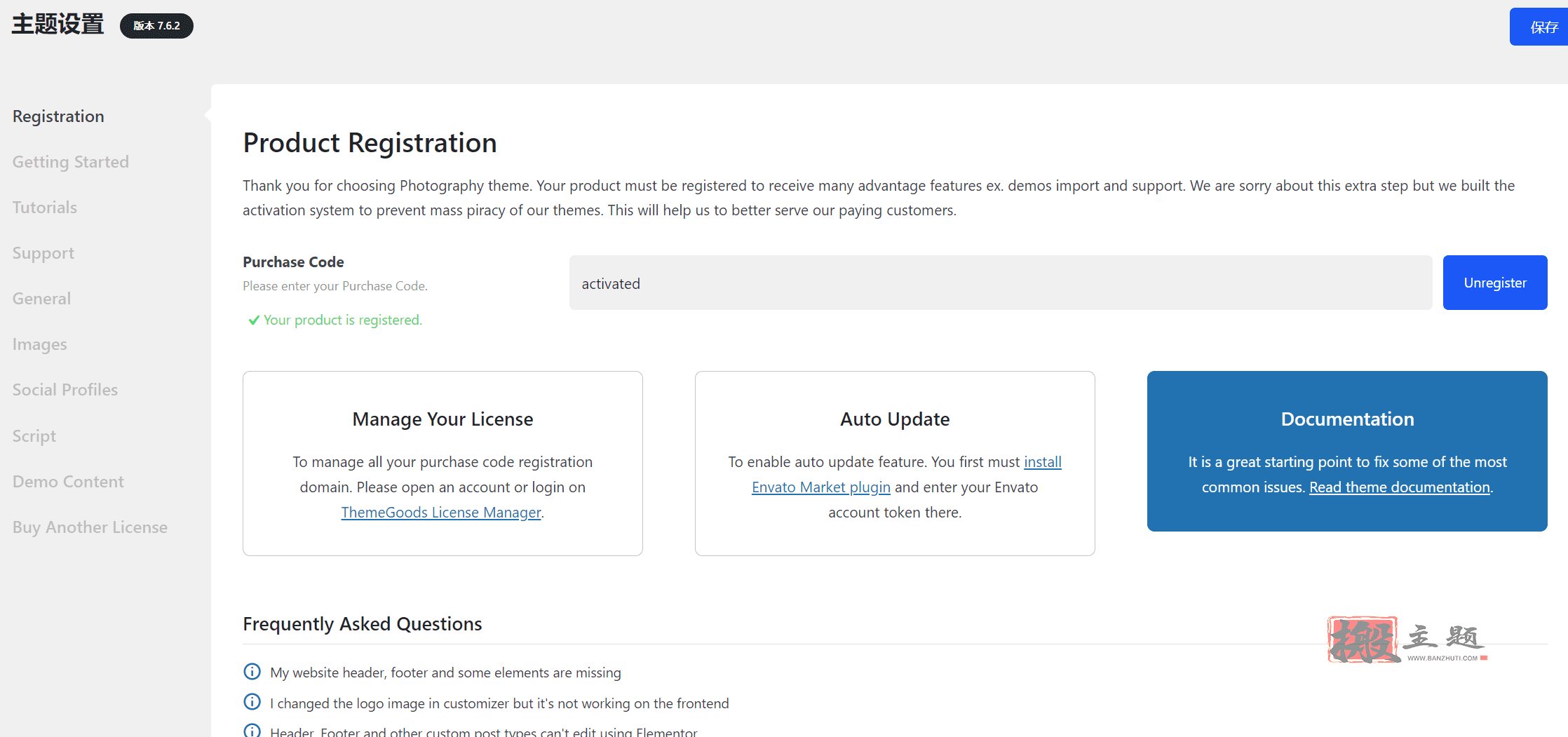Switch to Getting Started tab

[x=71, y=162]
